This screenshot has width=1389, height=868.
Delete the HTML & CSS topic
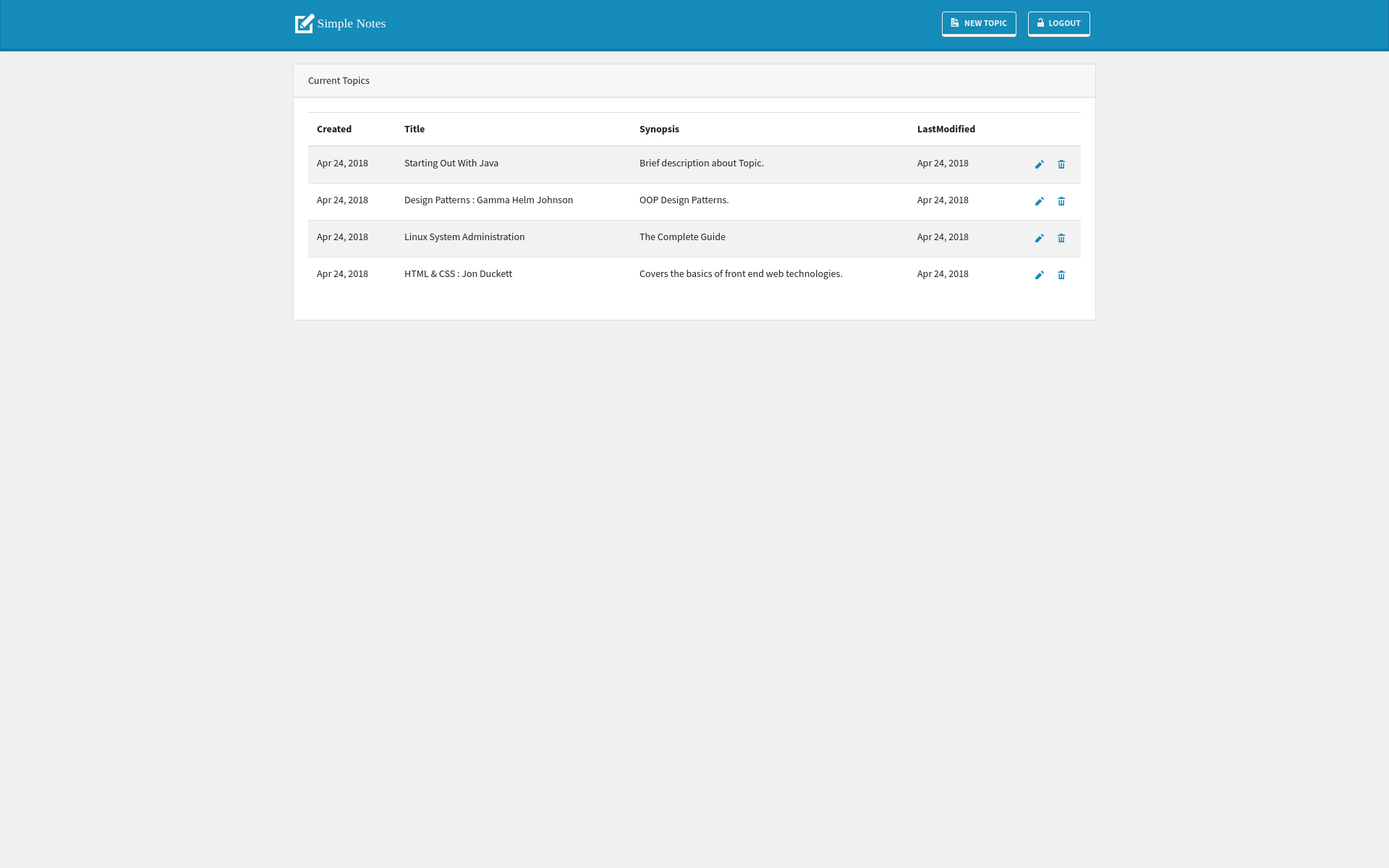tap(1061, 276)
